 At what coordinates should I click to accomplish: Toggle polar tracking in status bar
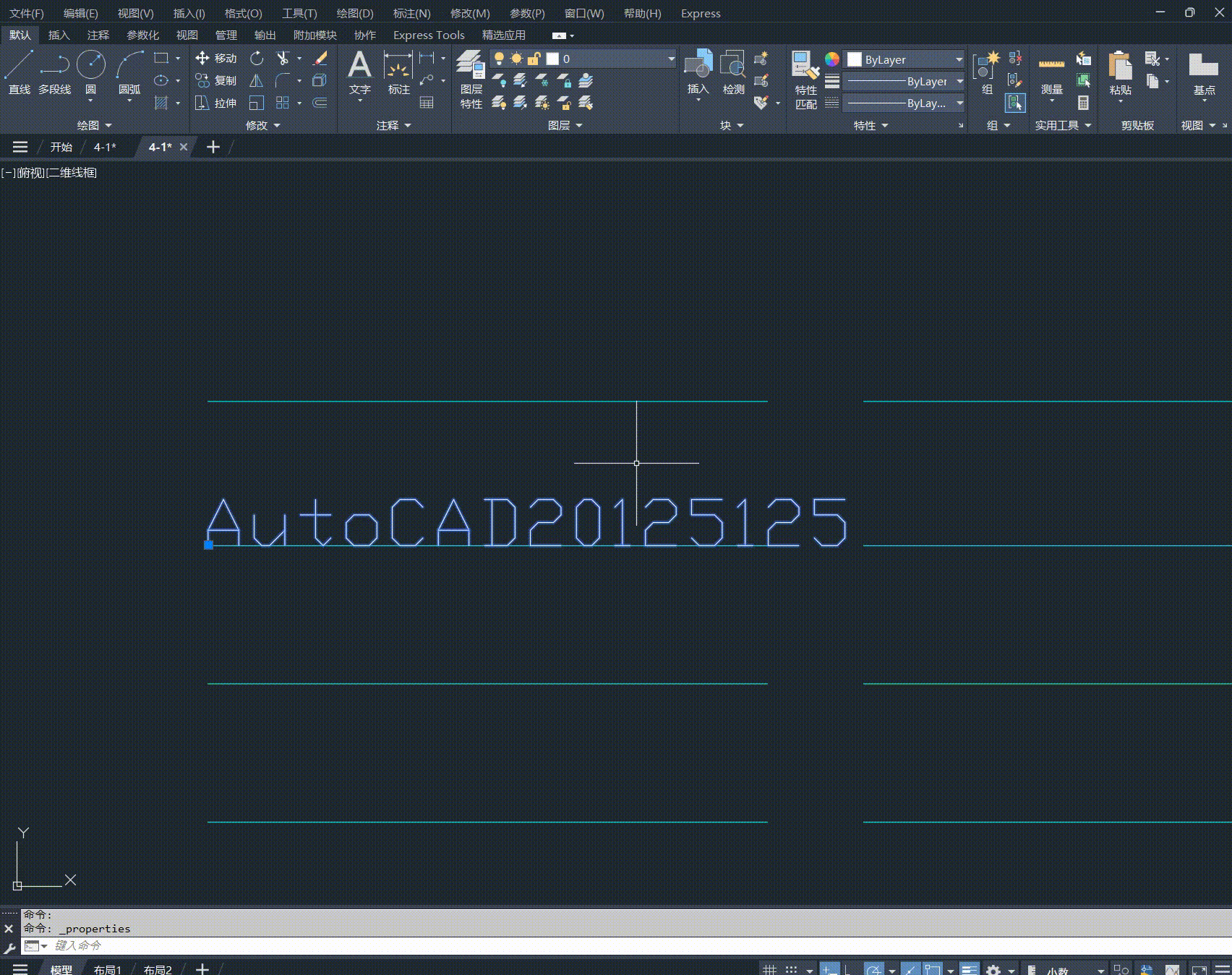(x=874, y=970)
